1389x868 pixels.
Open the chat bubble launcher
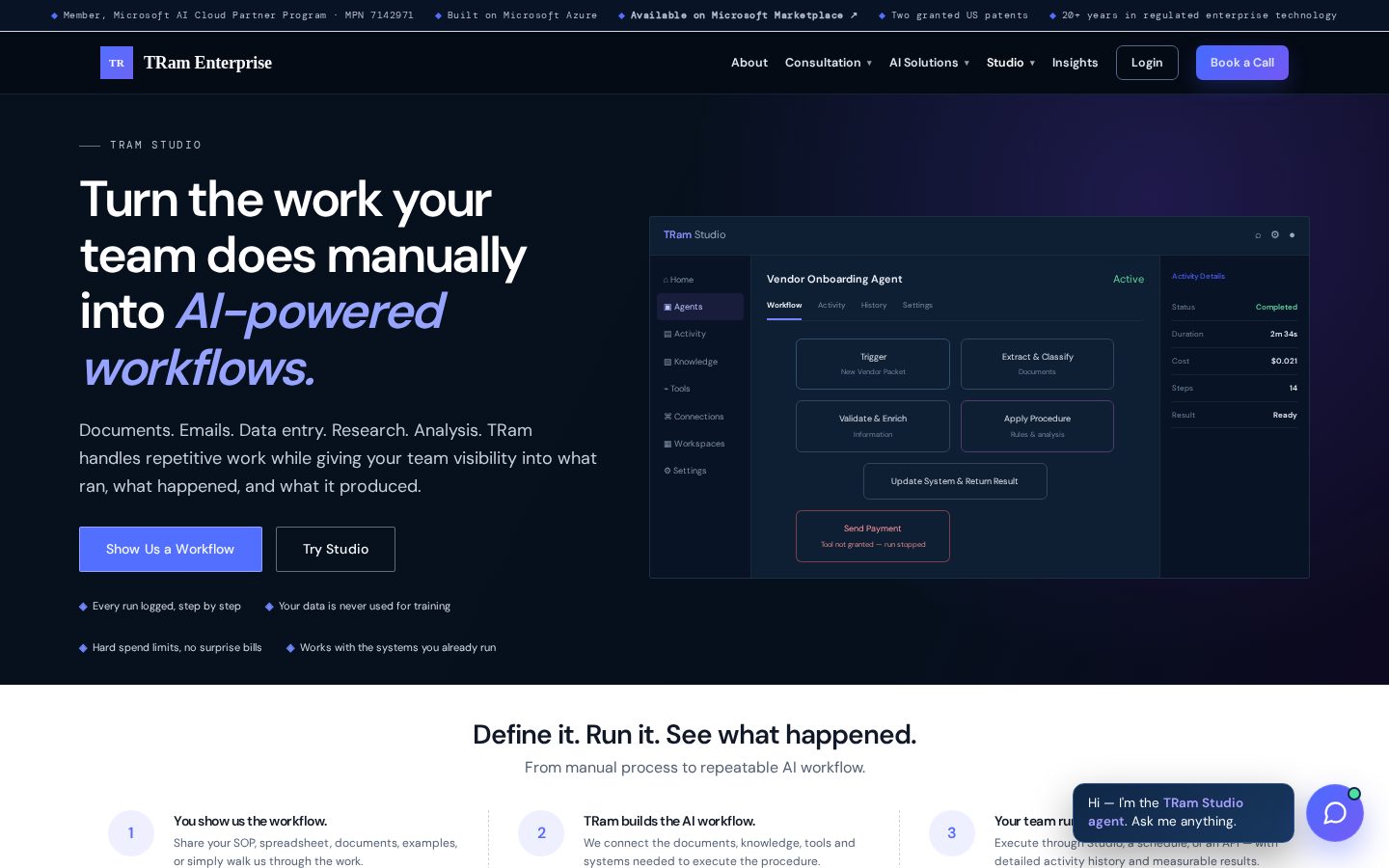pos(1335,813)
